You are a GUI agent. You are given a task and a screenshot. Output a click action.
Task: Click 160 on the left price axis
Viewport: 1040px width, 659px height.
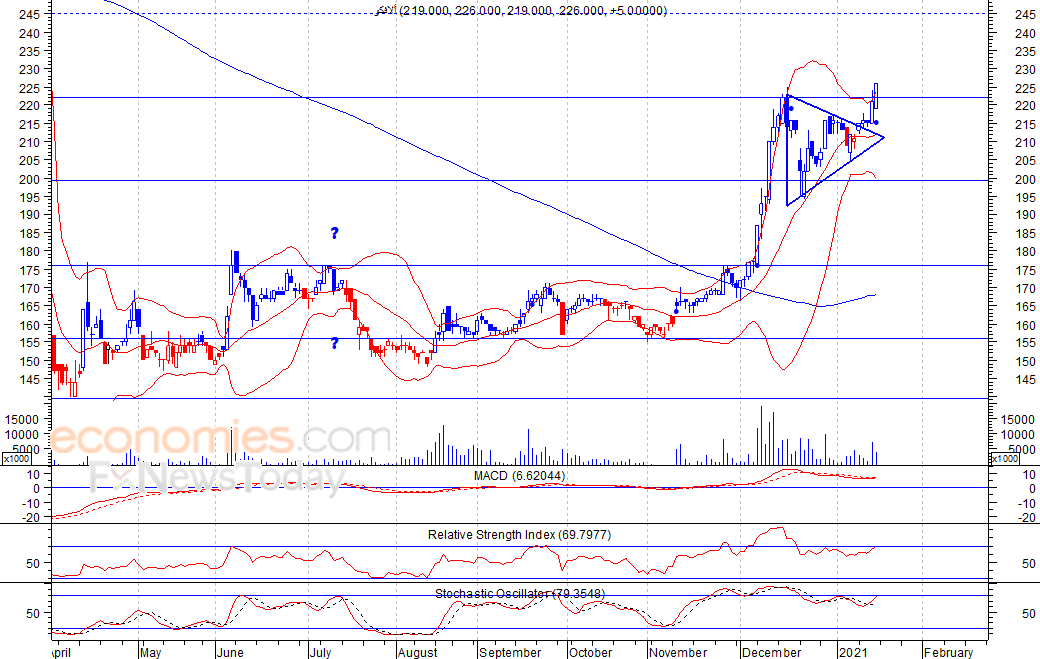point(30,325)
